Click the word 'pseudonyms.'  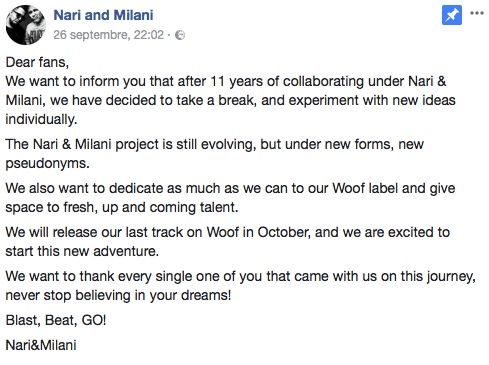pyautogui.click(x=47, y=163)
